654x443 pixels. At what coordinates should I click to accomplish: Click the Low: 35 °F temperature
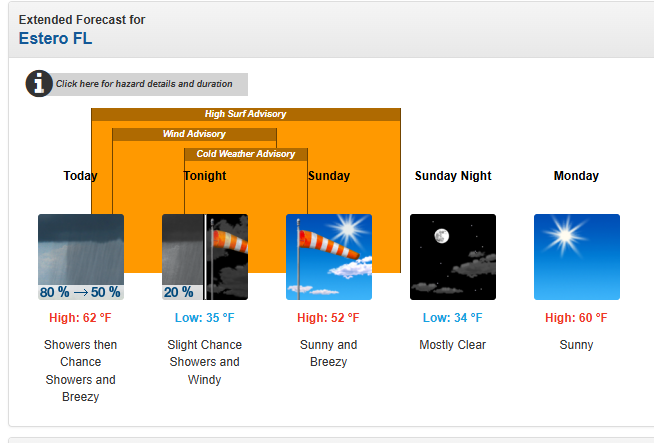[205, 318]
